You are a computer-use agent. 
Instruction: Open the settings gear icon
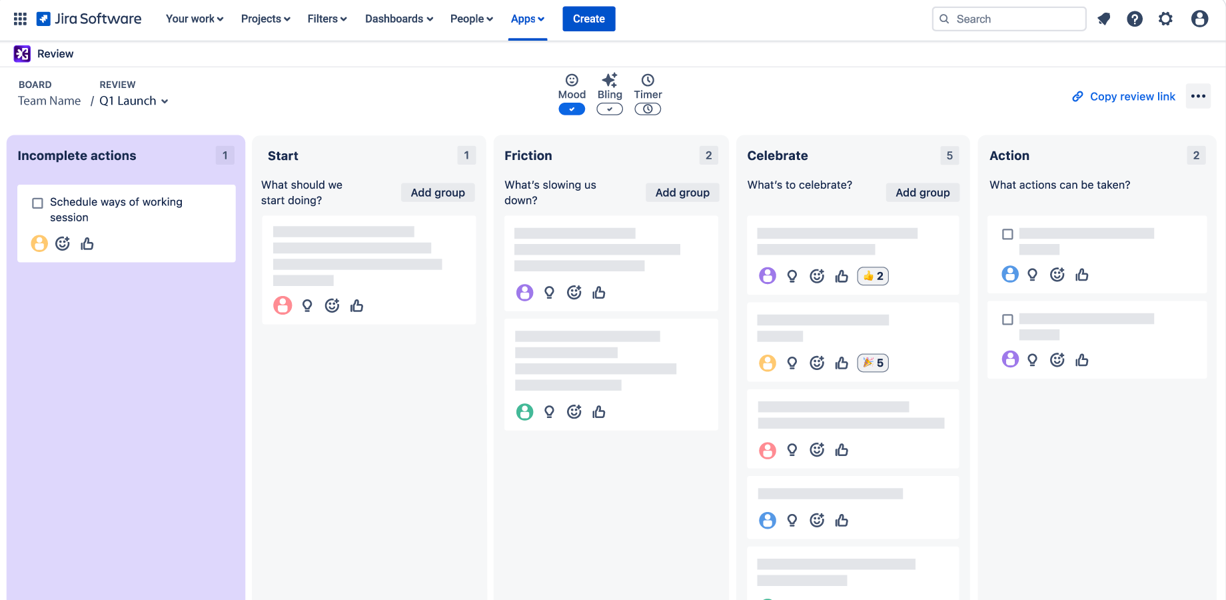(x=1166, y=19)
